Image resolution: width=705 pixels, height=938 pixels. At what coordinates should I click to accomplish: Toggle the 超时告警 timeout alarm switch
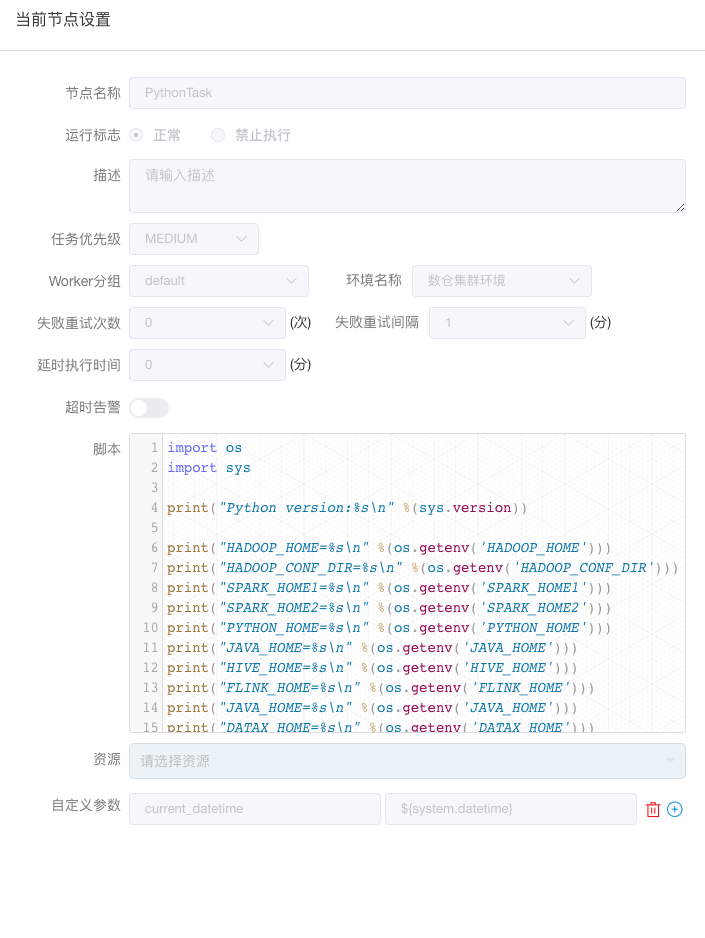[x=149, y=408]
